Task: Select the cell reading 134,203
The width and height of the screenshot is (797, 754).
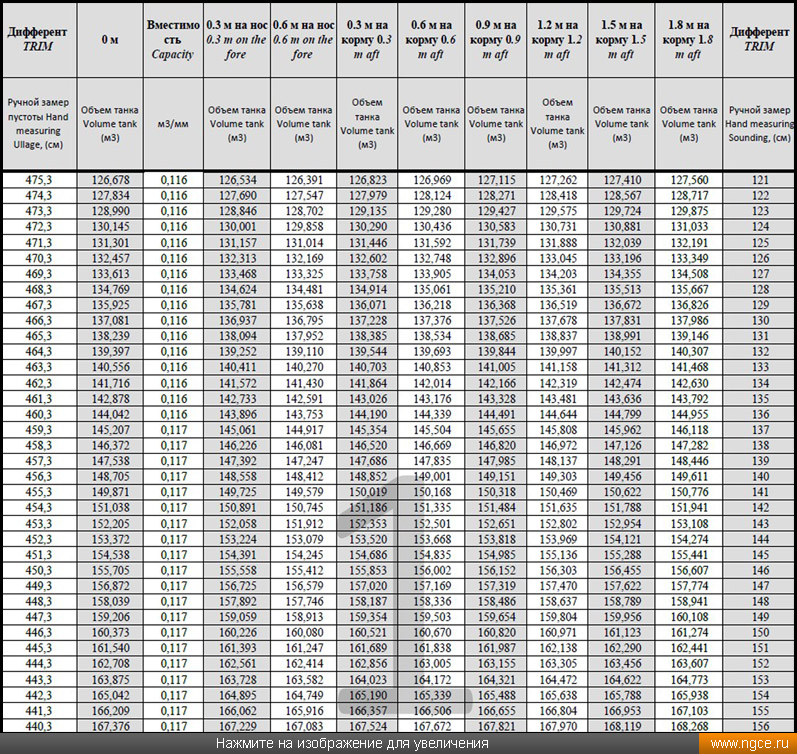Action: pos(558,274)
